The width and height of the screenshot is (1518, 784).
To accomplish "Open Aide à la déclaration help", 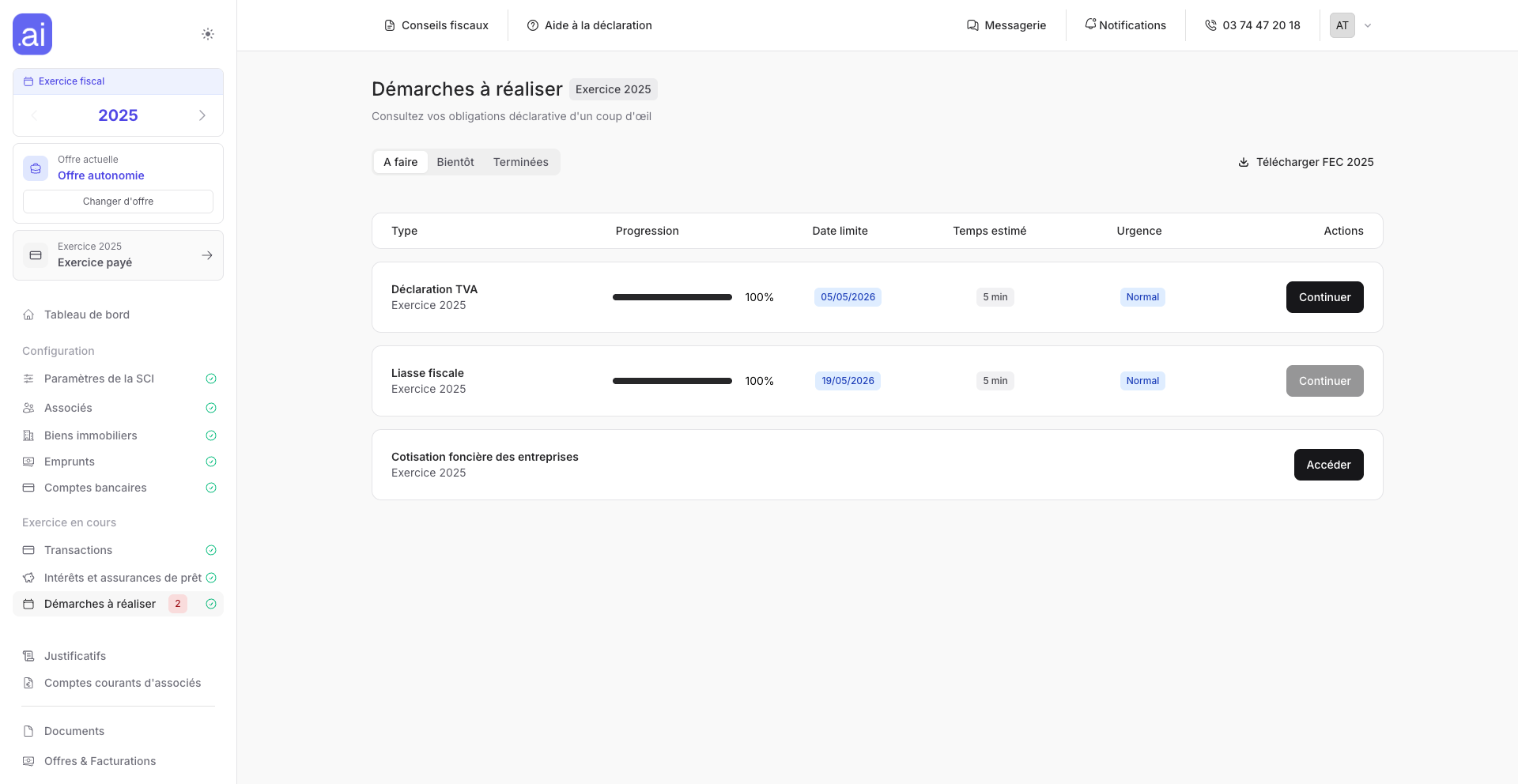I will 590,25.
